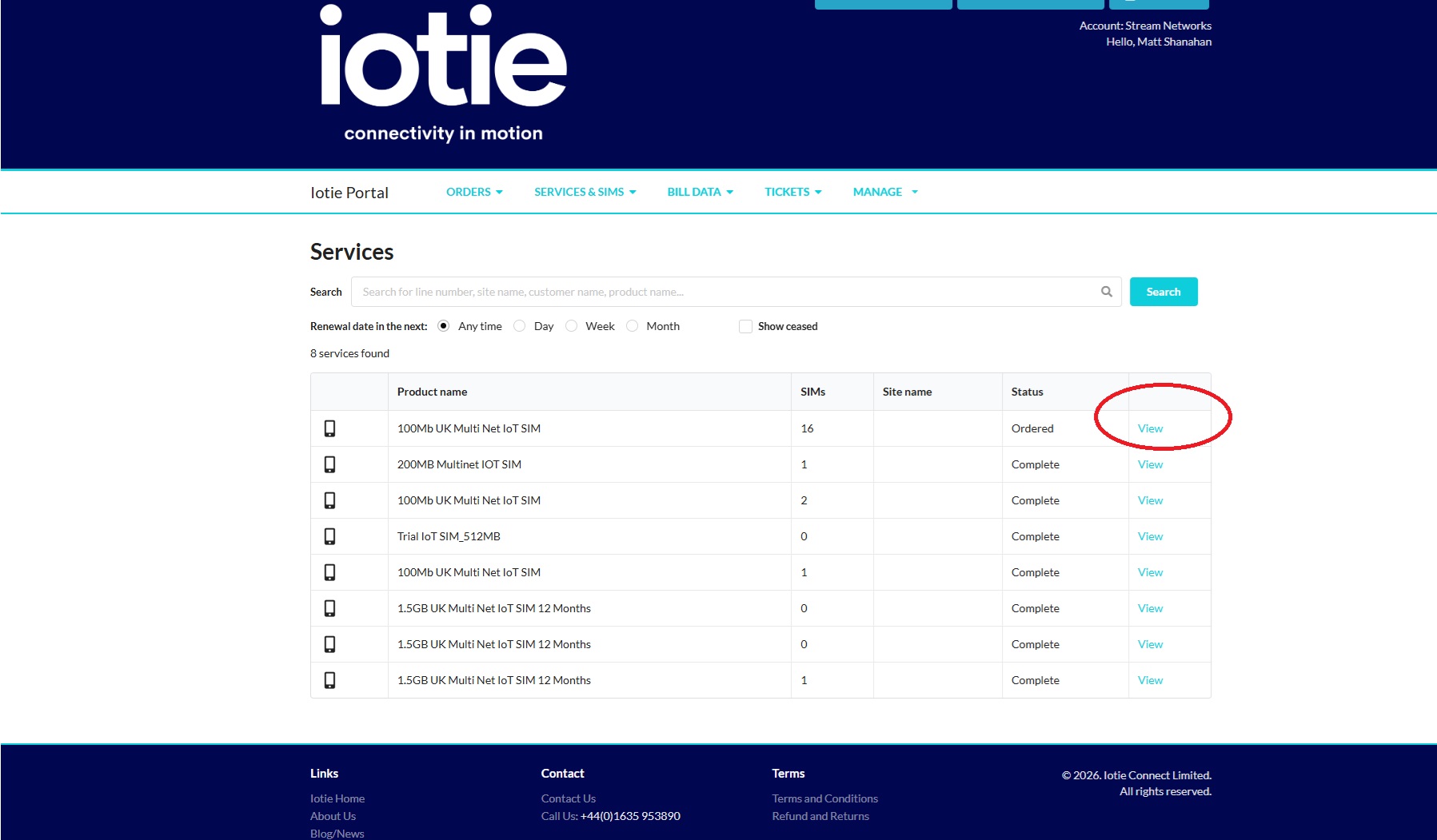The image size is (1437, 840).
Task: Select the Week renewal filter
Action: tap(572, 326)
